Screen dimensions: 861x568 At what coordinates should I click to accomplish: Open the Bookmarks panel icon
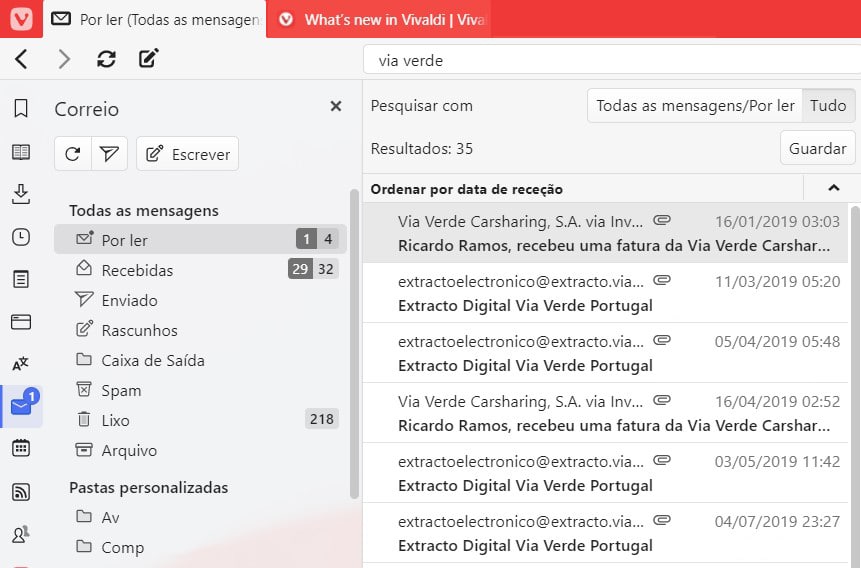[21, 108]
